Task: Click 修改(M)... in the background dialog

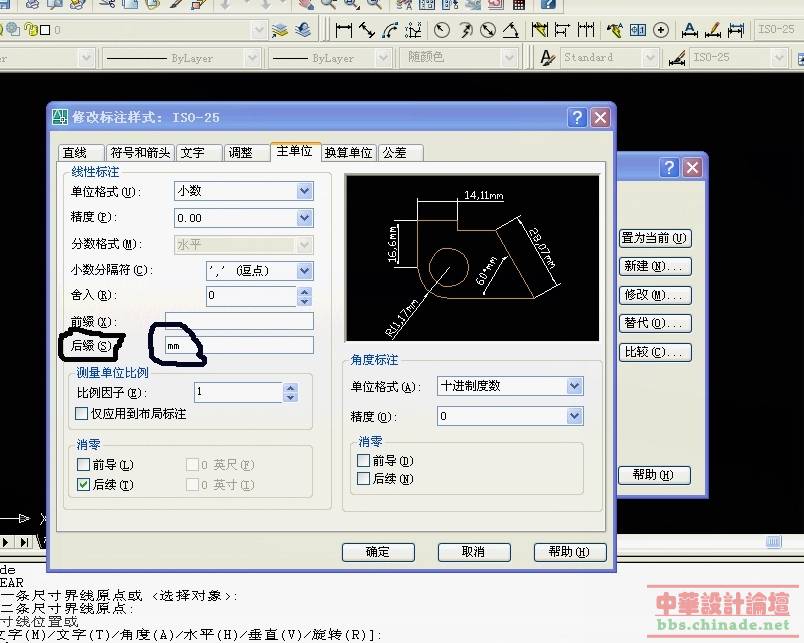Action: (x=655, y=295)
